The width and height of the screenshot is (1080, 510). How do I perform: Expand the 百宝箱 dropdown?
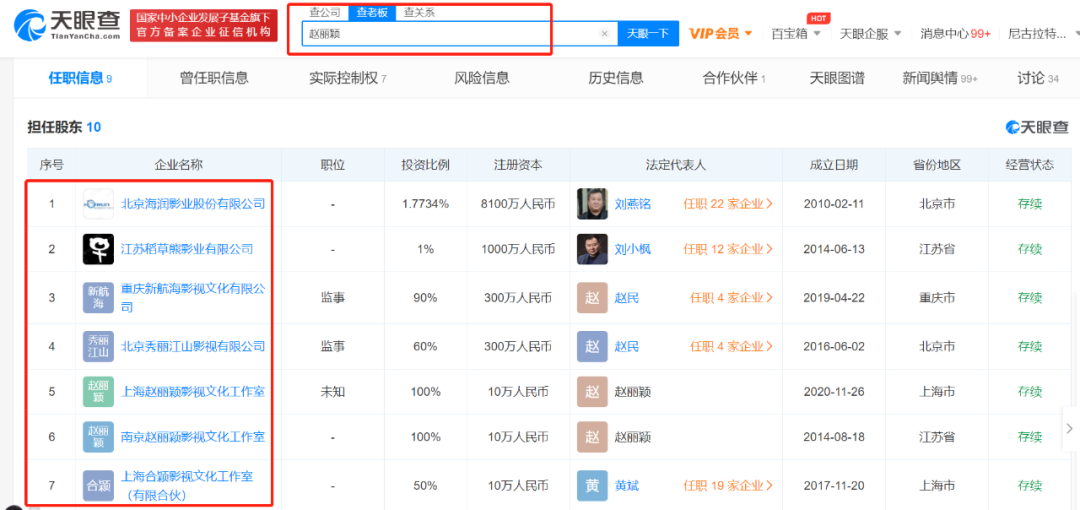pos(796,34)
